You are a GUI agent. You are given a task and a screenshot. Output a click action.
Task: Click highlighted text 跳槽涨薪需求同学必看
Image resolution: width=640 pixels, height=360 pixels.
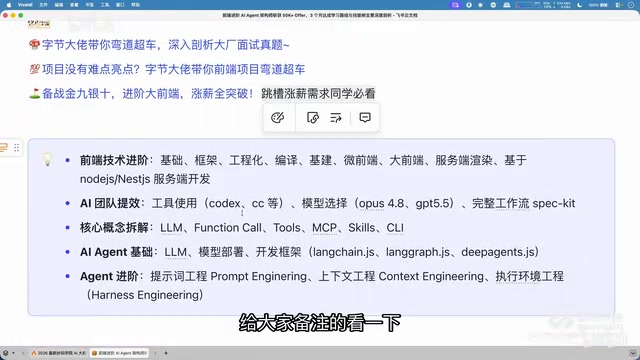[318, 94]
